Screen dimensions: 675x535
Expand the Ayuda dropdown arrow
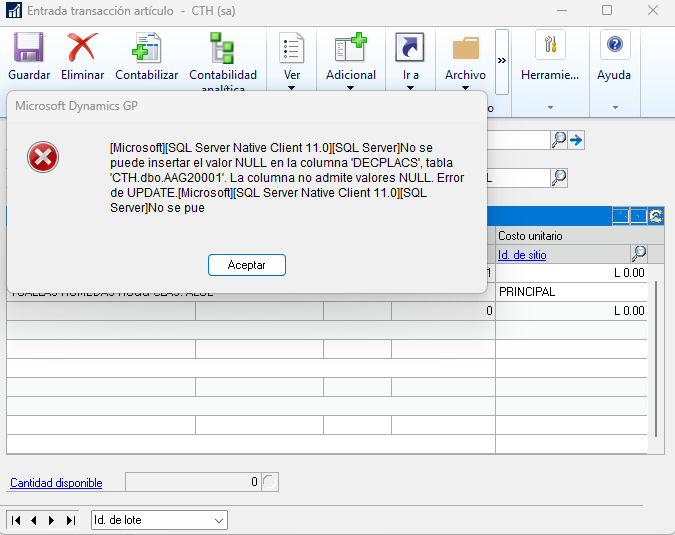pos(615,107)
